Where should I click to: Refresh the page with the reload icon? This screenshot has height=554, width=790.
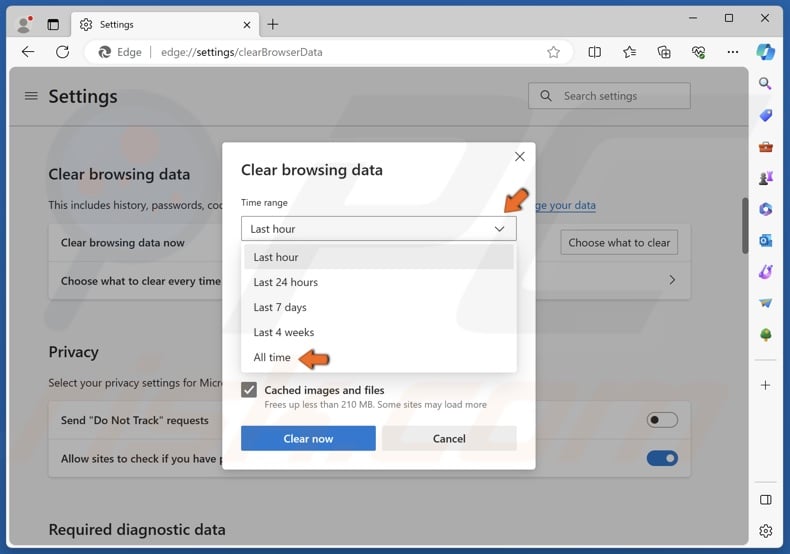(x=62, y=52)
